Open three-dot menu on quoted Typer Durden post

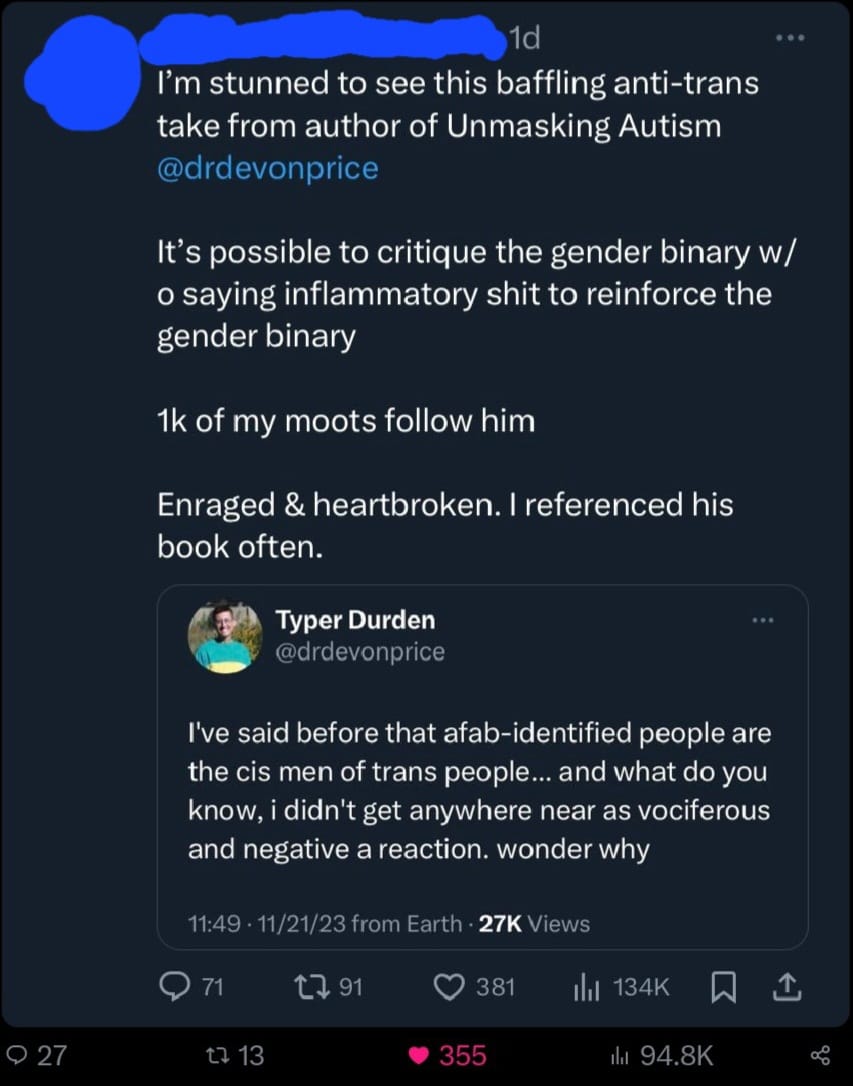point(763,621)
